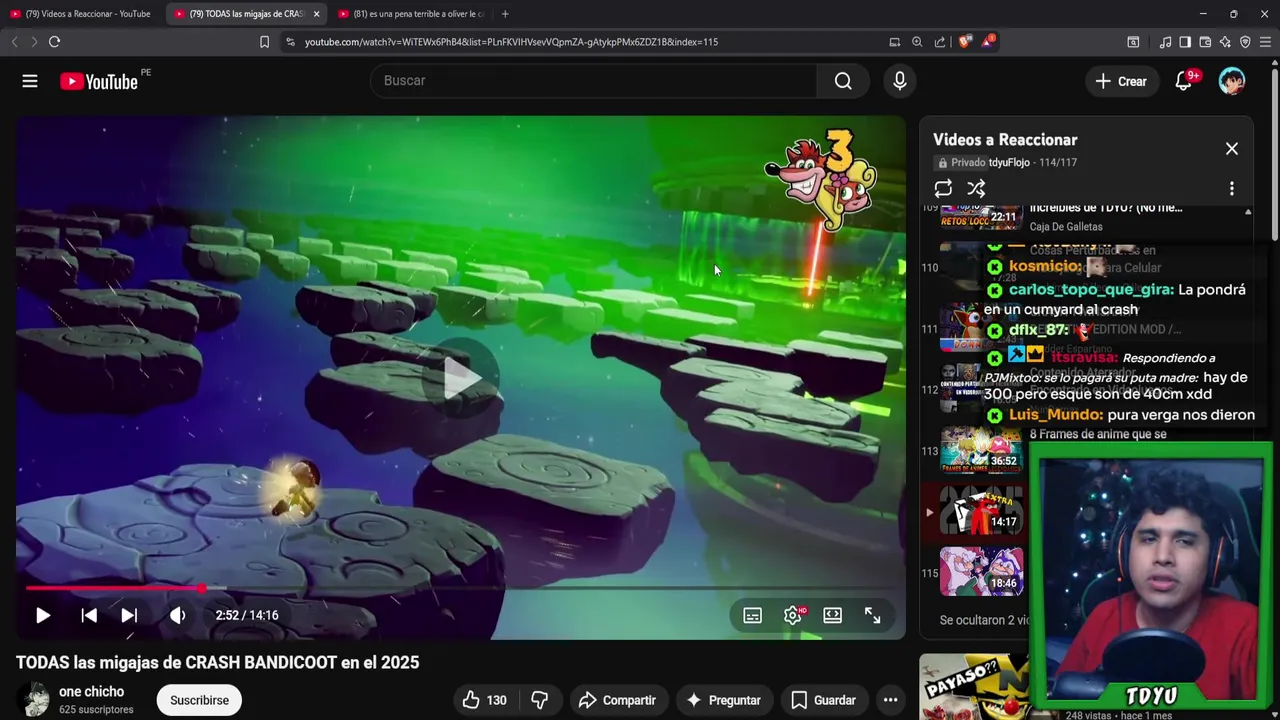Toggle theater mode in the player
This screenshot has height=720, width=1280.
[833, 616]
